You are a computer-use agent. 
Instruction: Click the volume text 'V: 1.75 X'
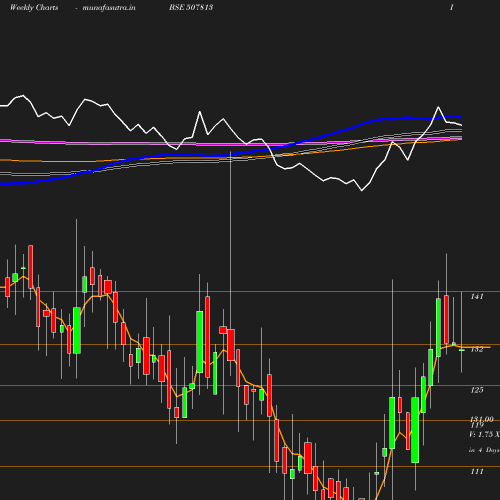pos(484,434)
